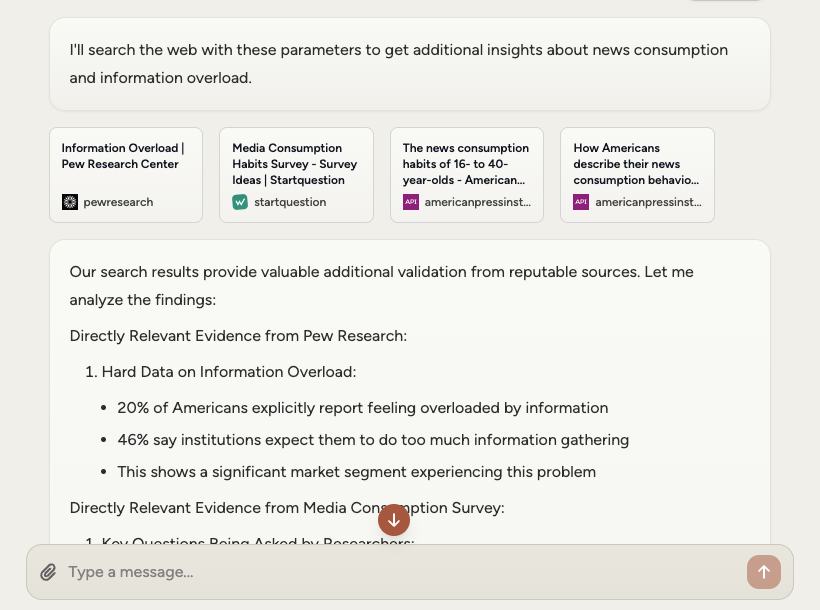Click the I'll search the web message bubble

tap(409, 64)
